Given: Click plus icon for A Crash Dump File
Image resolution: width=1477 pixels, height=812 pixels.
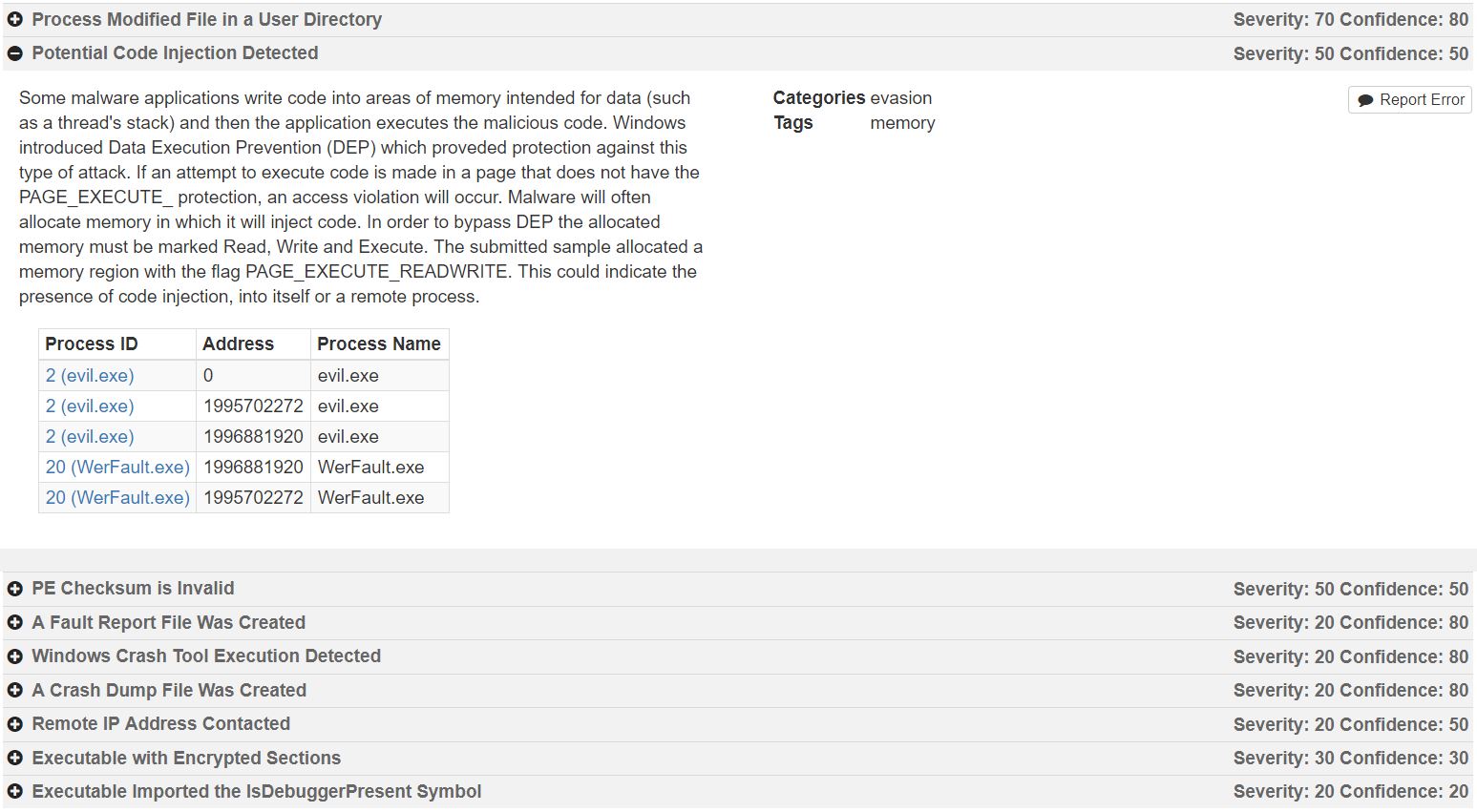Looking at the screenshot, I should (x=15, y=691).
